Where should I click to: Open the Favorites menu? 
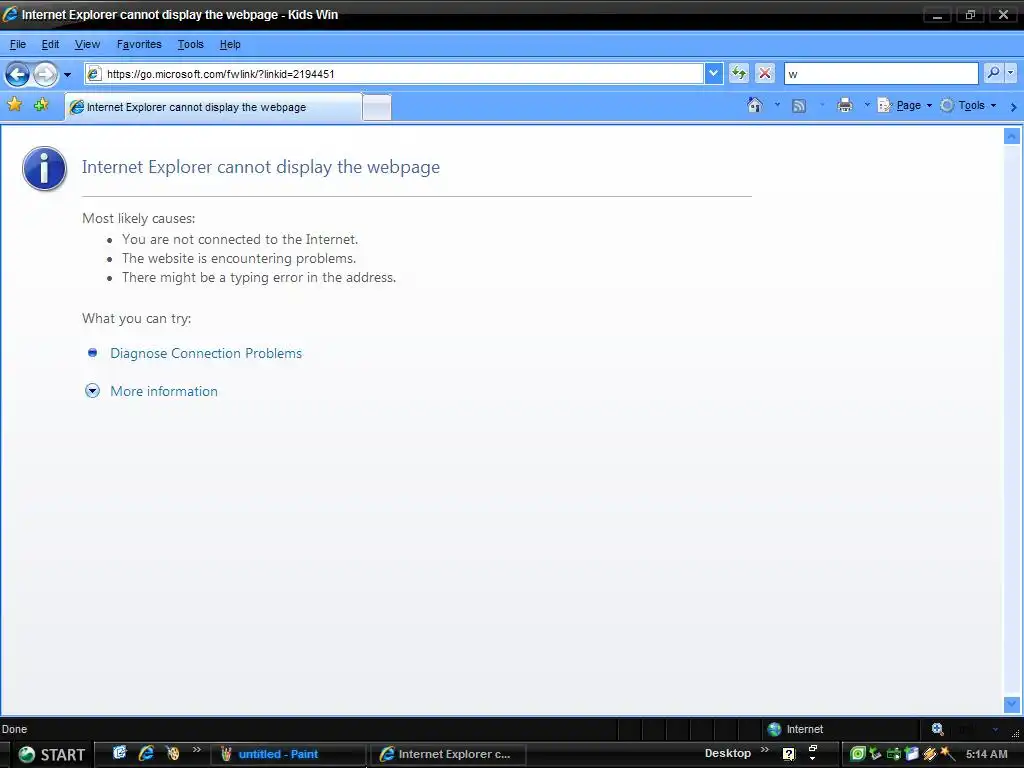[x=139, y=44]
